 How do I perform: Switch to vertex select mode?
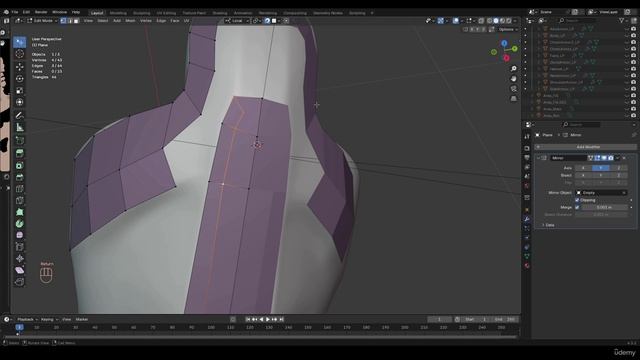tap(63, 20)
